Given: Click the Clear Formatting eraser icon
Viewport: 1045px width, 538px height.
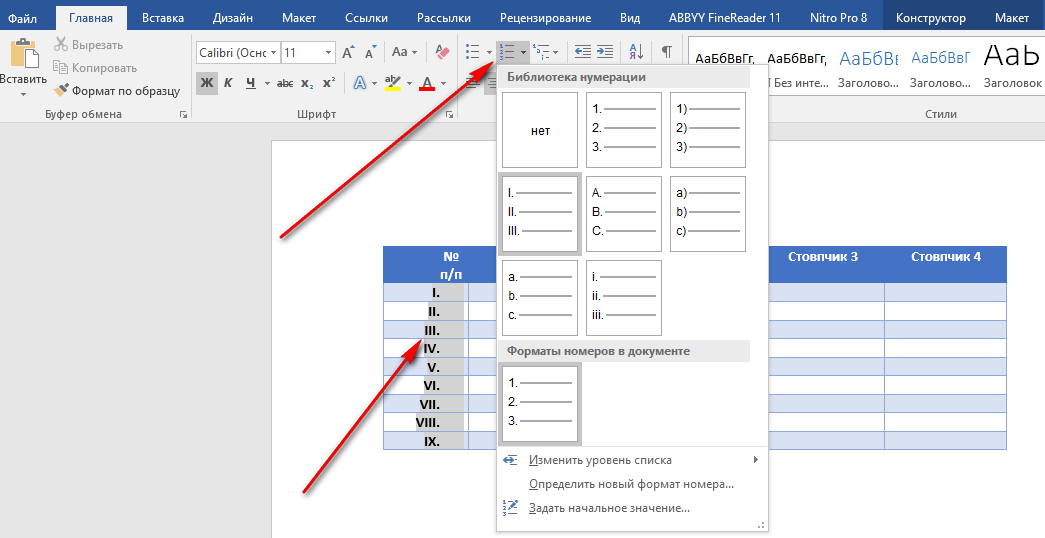Looking at the screenshot, I should click(444, 52).
